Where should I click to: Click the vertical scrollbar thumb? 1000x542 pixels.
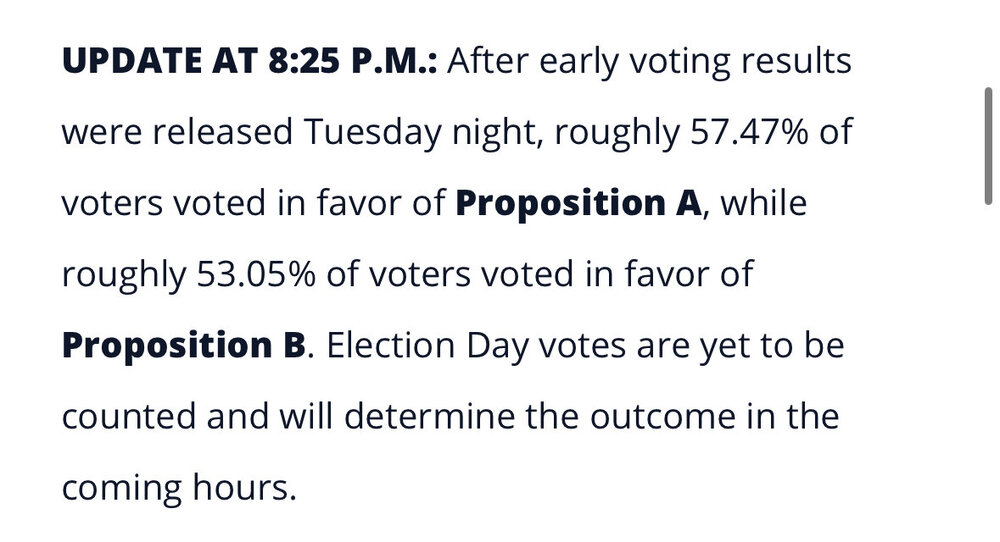pos(987,145)
